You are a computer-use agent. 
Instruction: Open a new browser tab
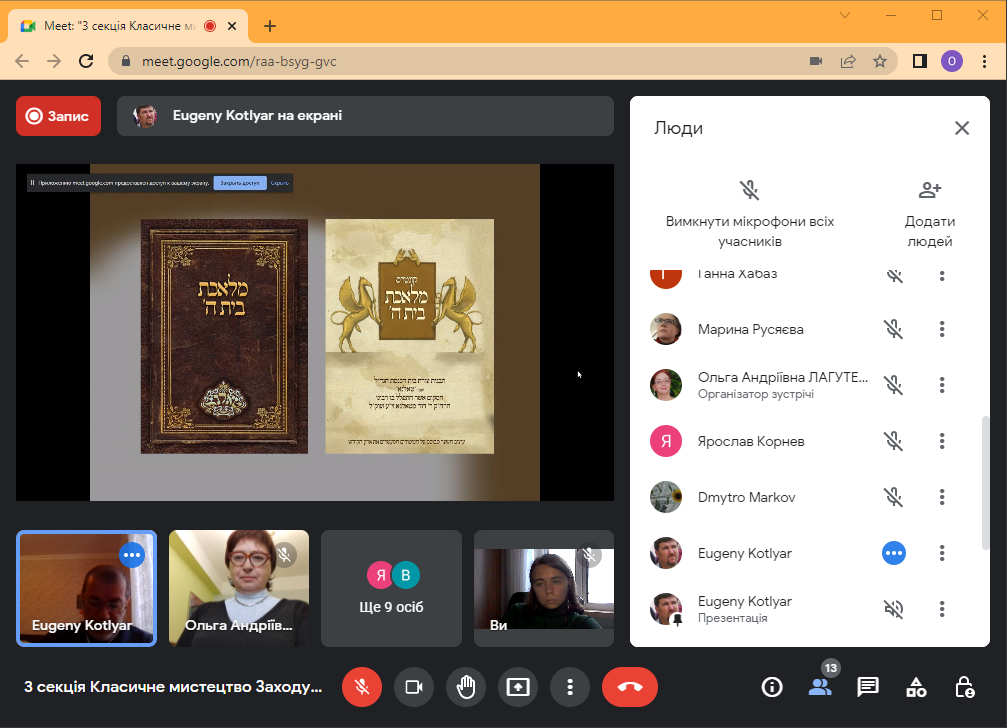pos(270,26)
